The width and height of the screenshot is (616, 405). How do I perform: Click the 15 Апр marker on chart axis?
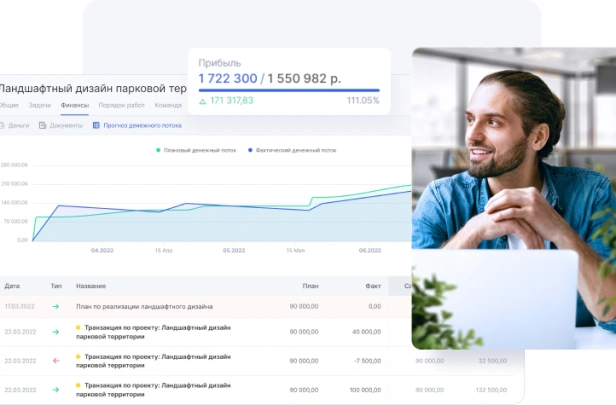[163, 250]
